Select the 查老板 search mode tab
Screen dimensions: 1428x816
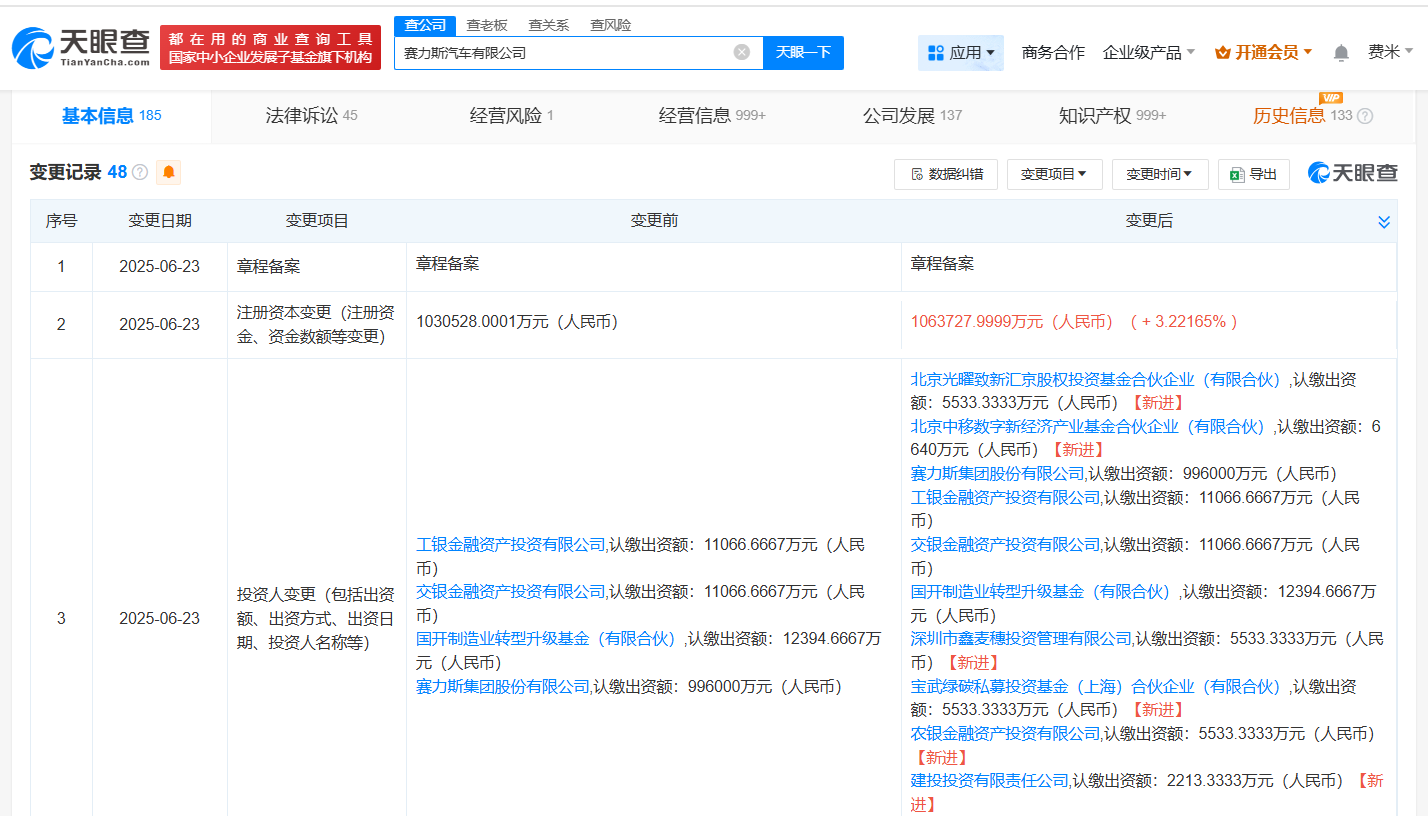click(x=487, y=25)
